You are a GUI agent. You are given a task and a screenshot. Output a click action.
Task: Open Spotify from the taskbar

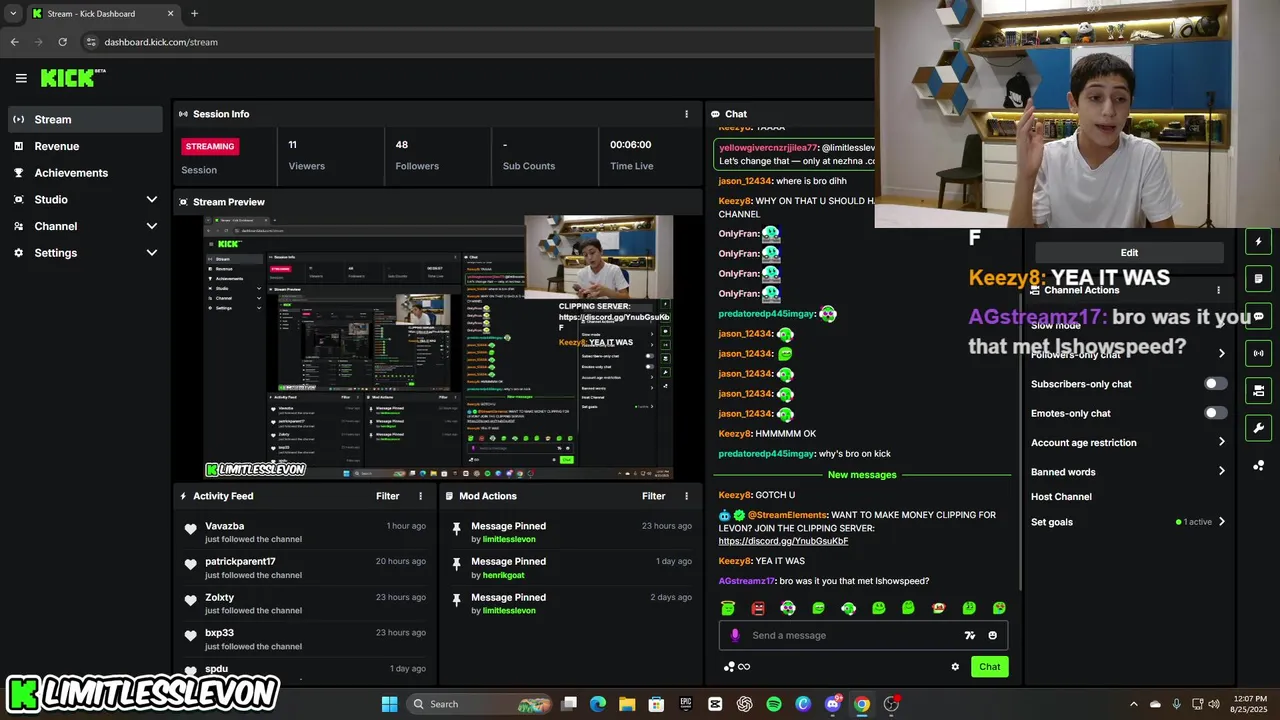coord(774,704)
